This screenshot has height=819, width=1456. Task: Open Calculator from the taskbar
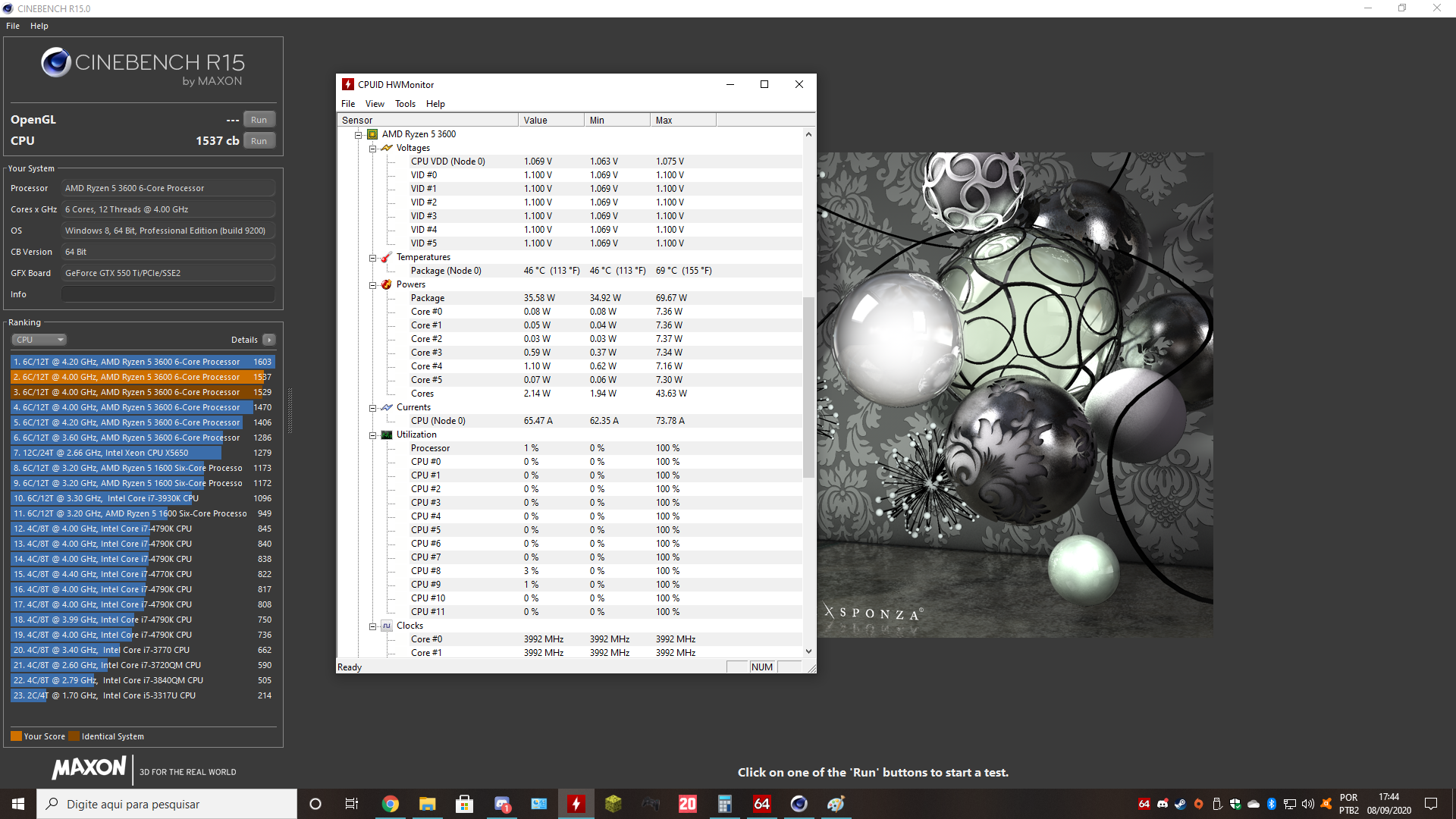click(725, 804)
